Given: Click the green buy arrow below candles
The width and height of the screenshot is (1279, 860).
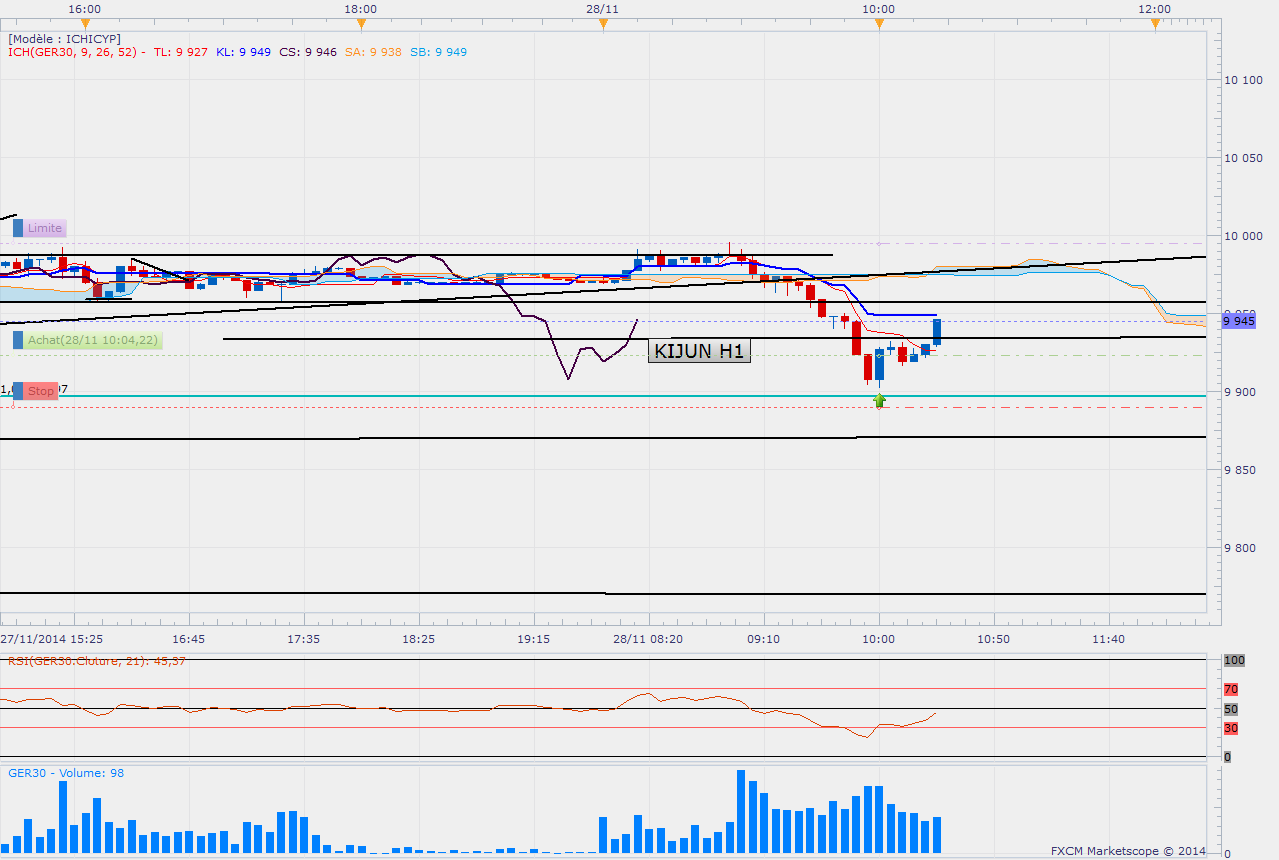Looking at the screenshot, I should [879, 401].
